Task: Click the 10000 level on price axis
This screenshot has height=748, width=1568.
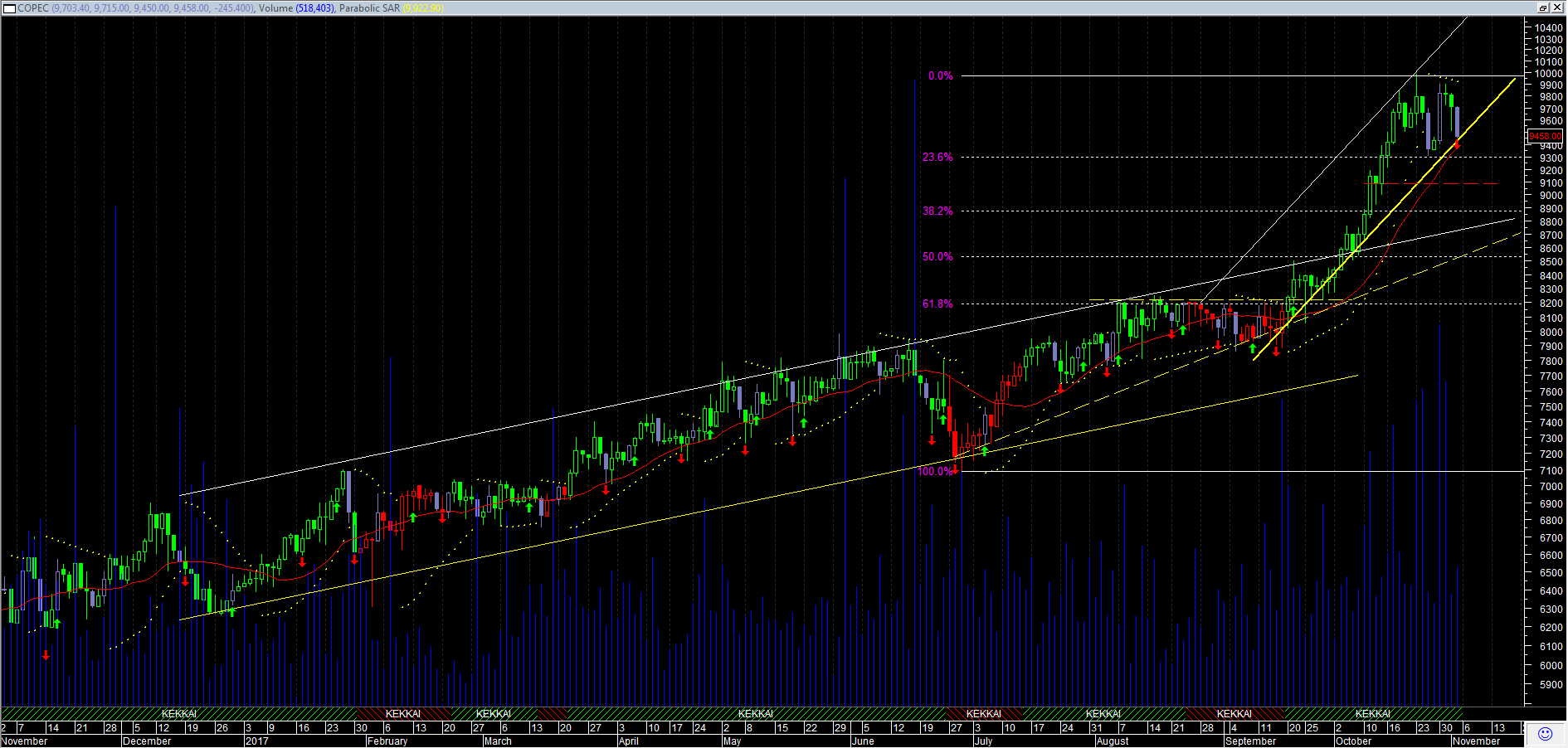Action: (1548, 74)
